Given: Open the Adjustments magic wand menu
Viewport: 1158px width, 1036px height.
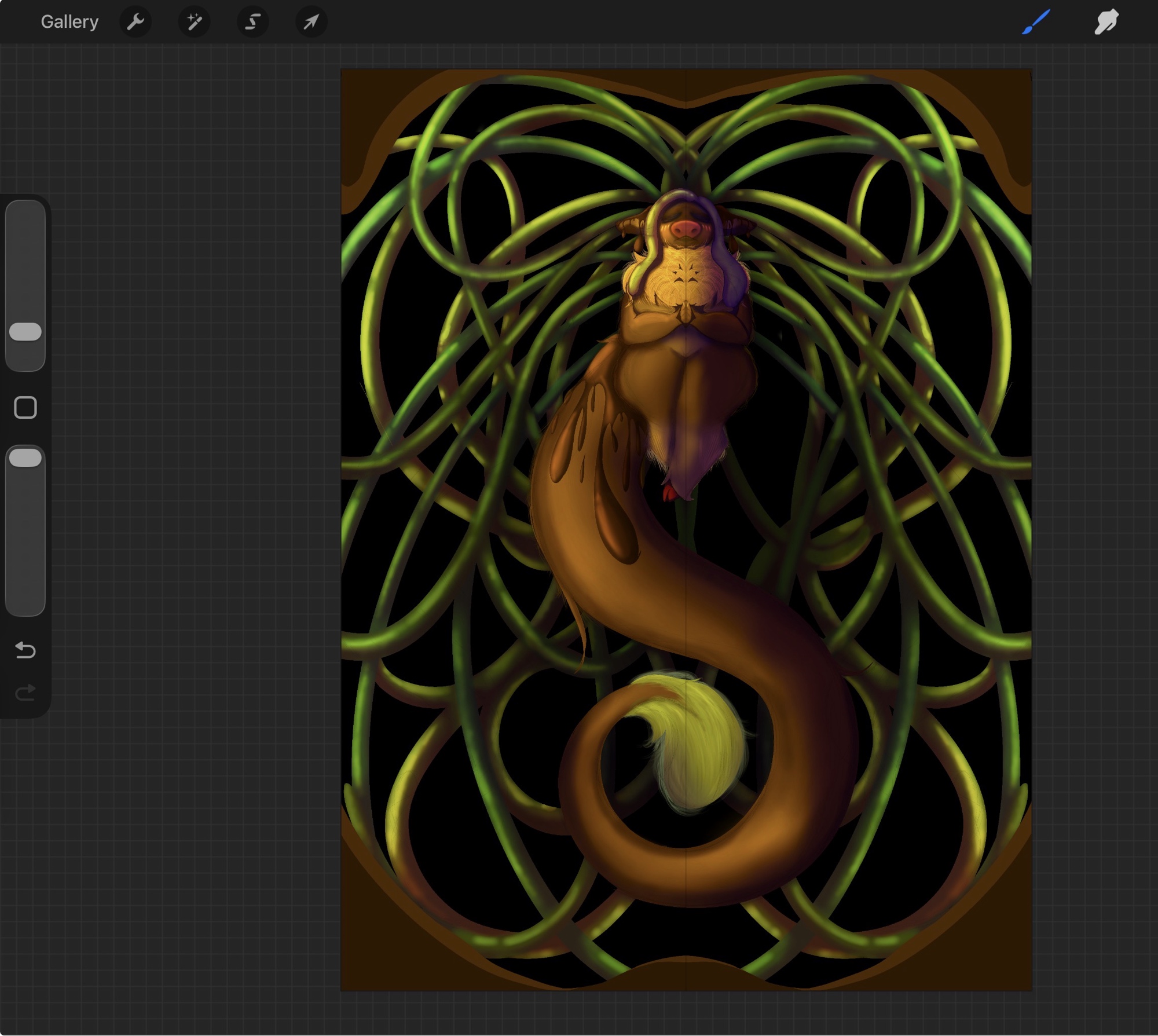Looking at the screenshot, I should [194, 22].
